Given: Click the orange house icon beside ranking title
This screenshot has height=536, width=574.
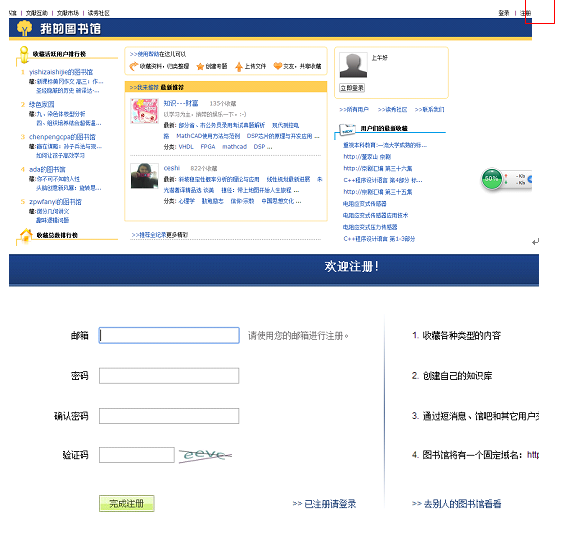Looking at the screenshot, I should point(26,235).
